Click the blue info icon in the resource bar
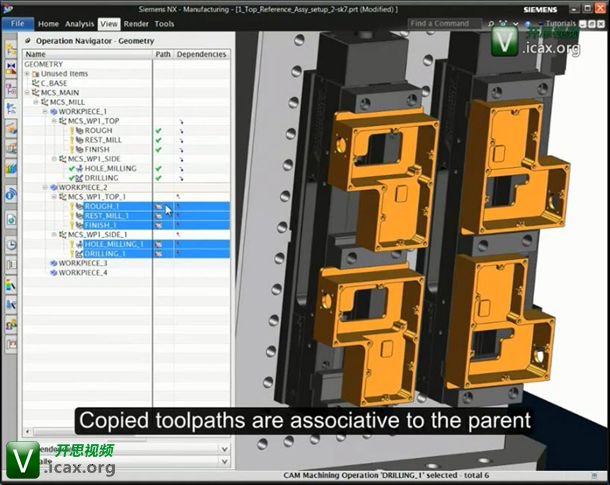The height and width of the screenshot is (485, 610). (x=10, y=219)
